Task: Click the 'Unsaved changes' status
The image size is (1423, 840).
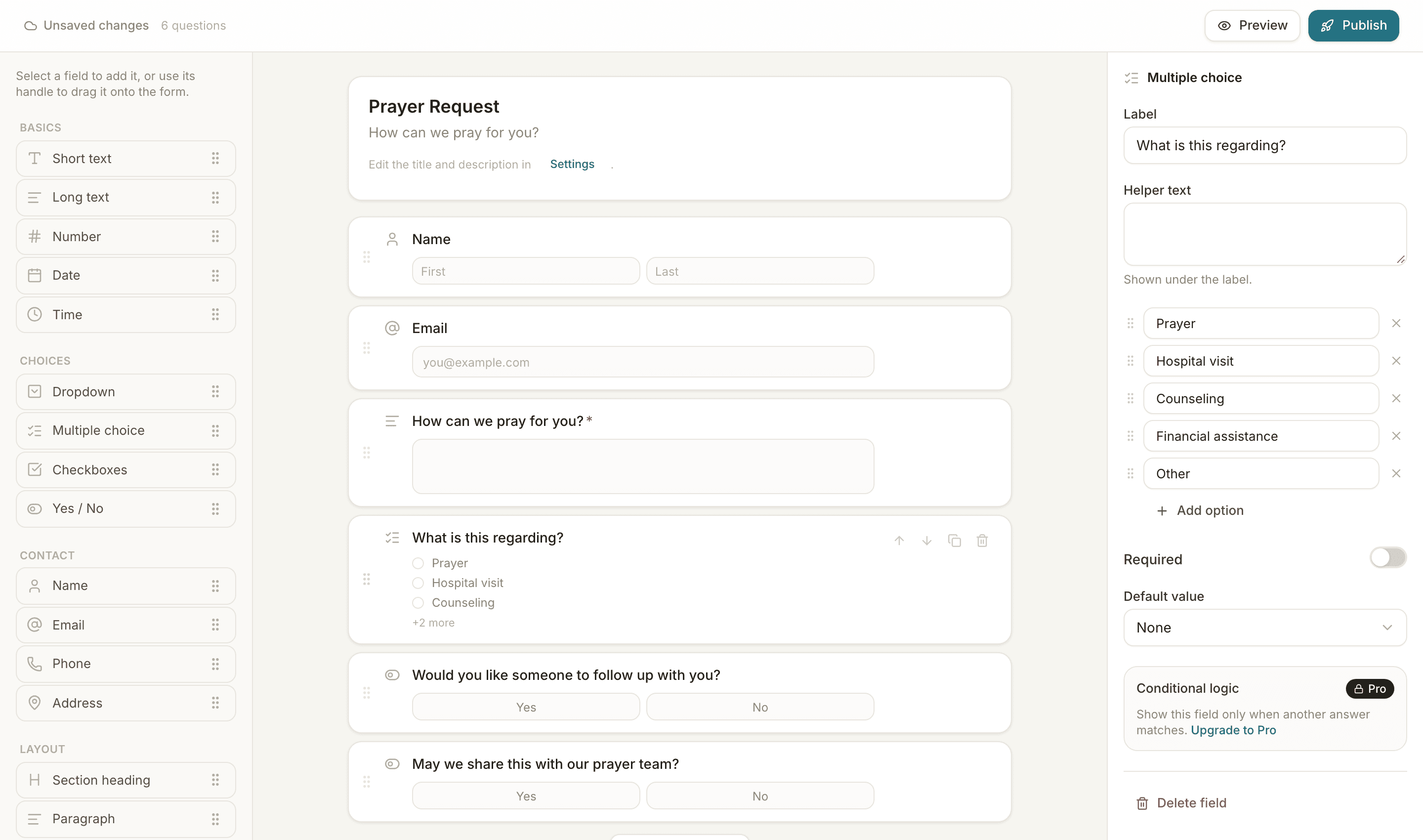Action: [x=86, y=26]
